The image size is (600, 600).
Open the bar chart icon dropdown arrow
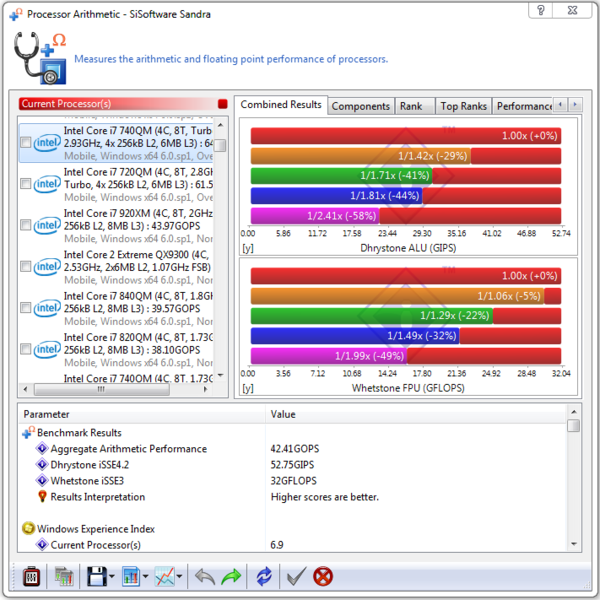145,577
